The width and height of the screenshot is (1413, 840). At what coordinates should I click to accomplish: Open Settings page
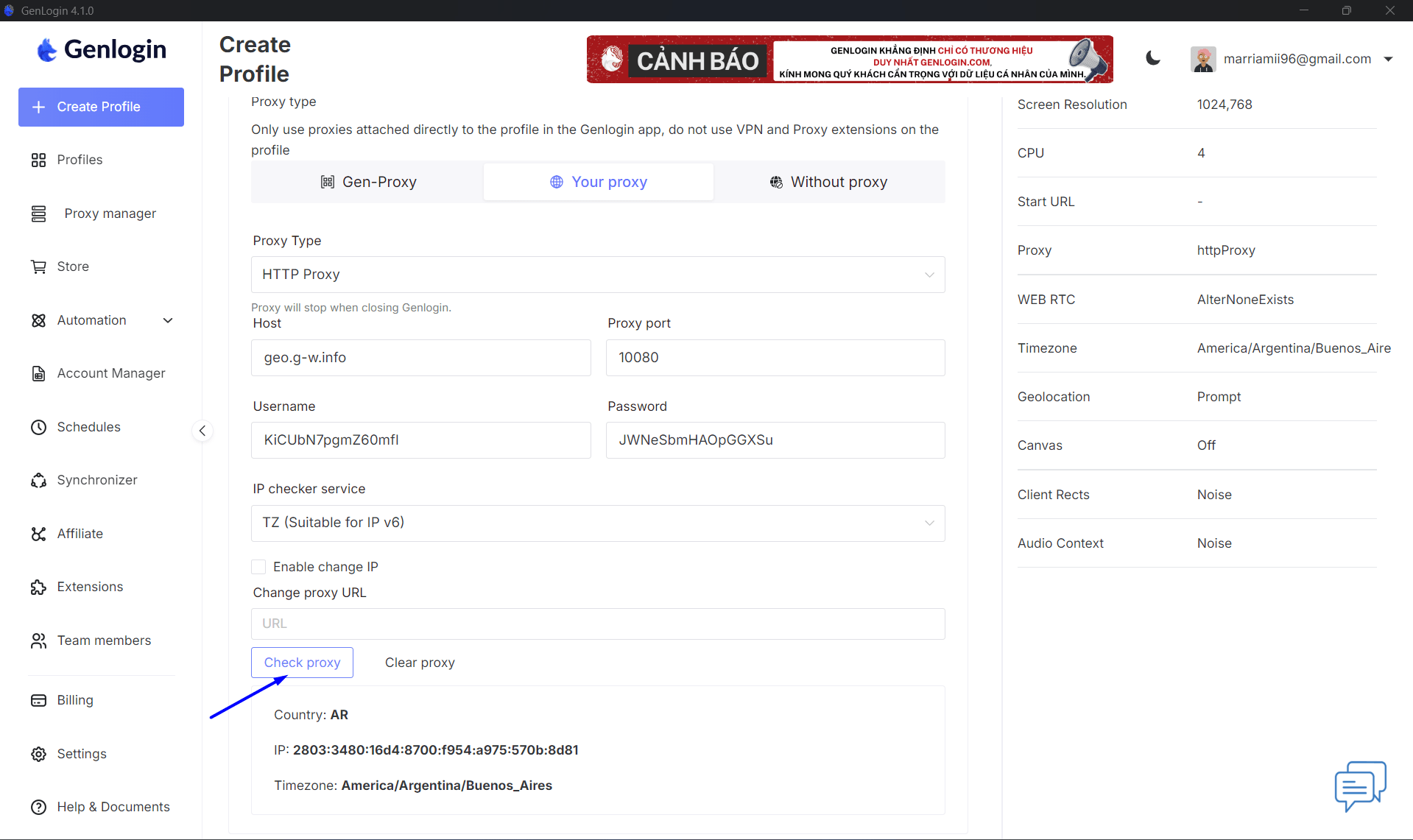(82, 754)
